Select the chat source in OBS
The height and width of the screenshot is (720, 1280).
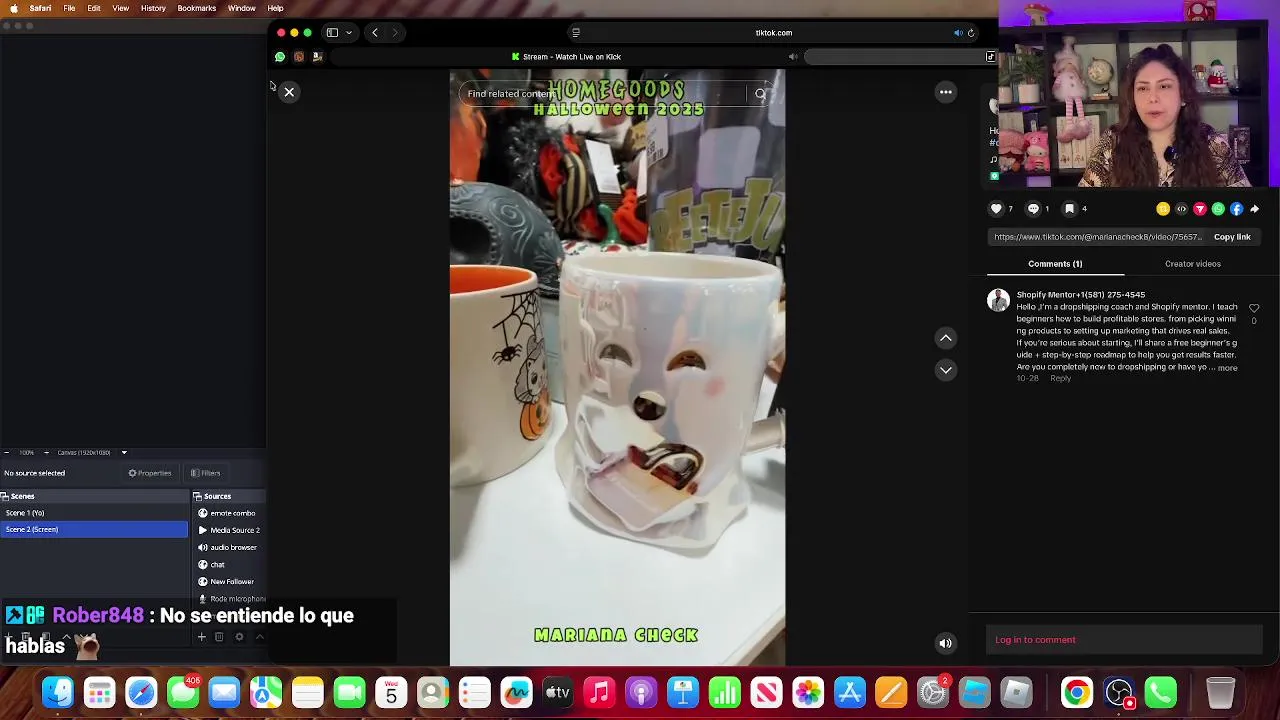pyautogui.click(x=230, y=564)
